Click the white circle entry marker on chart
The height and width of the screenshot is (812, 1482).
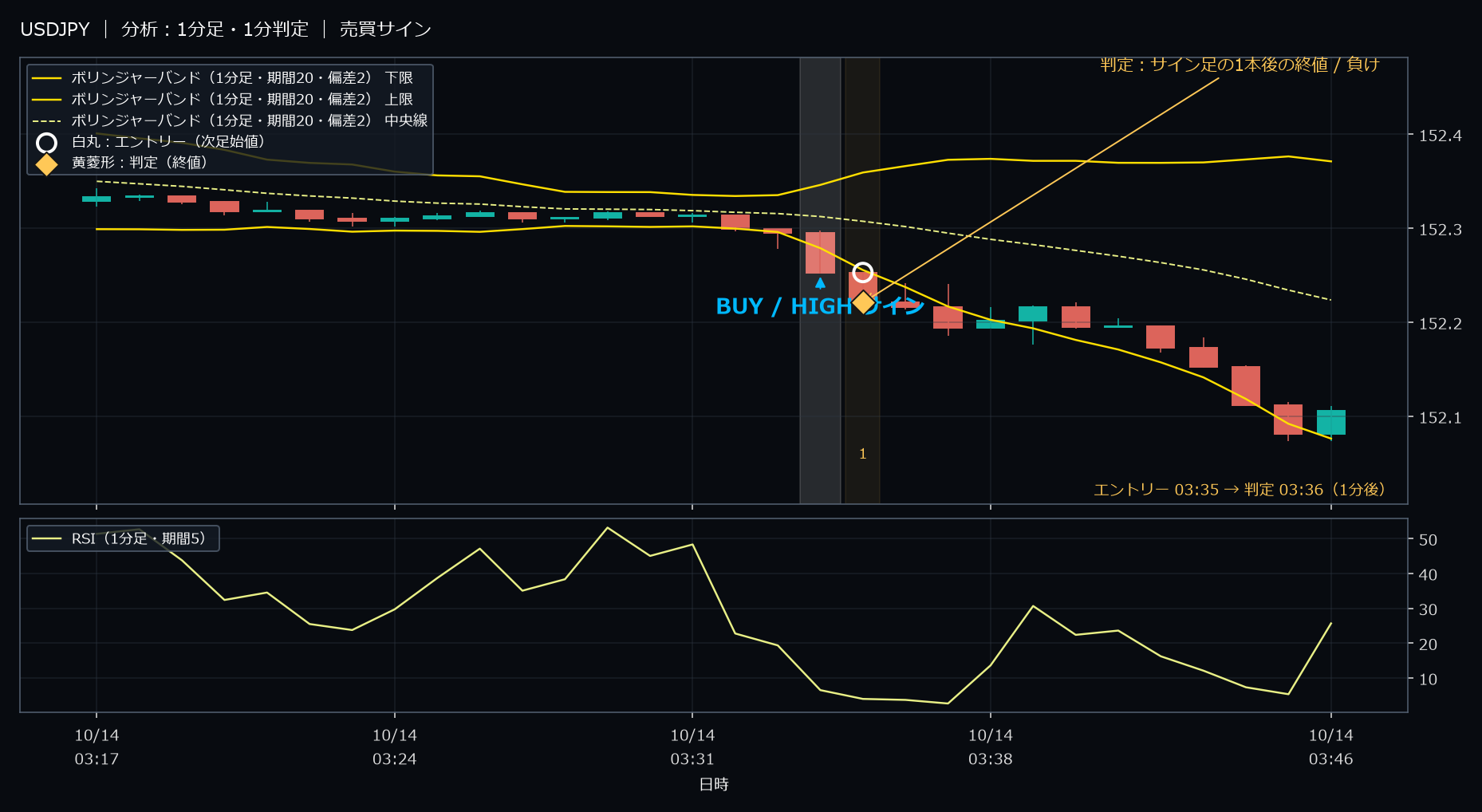pos(862,273)
